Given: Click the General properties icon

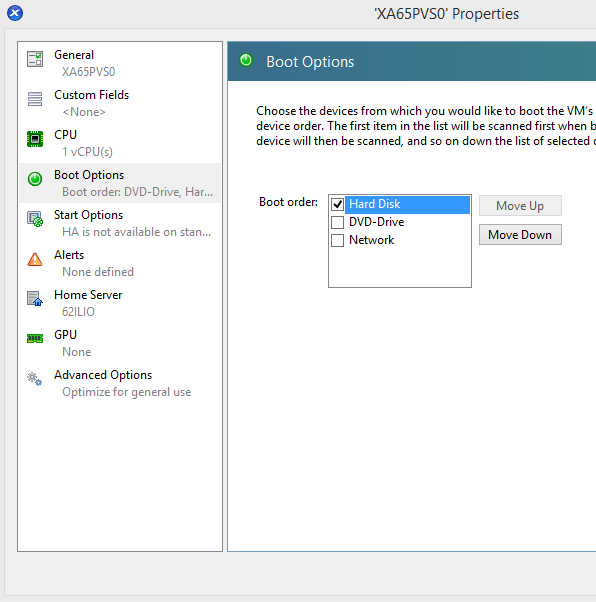Looking at the screenshot, I should click(35, 59).
